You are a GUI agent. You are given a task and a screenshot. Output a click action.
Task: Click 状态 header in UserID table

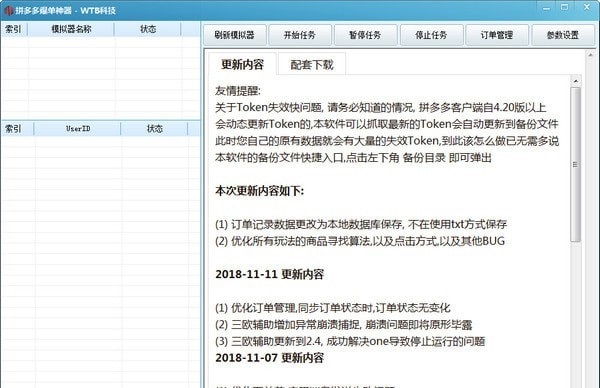(155, 129)
